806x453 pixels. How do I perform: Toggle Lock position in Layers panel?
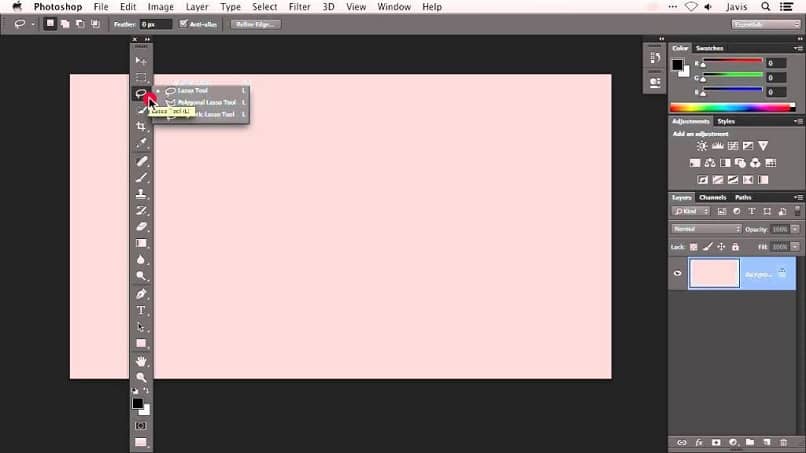721,247
